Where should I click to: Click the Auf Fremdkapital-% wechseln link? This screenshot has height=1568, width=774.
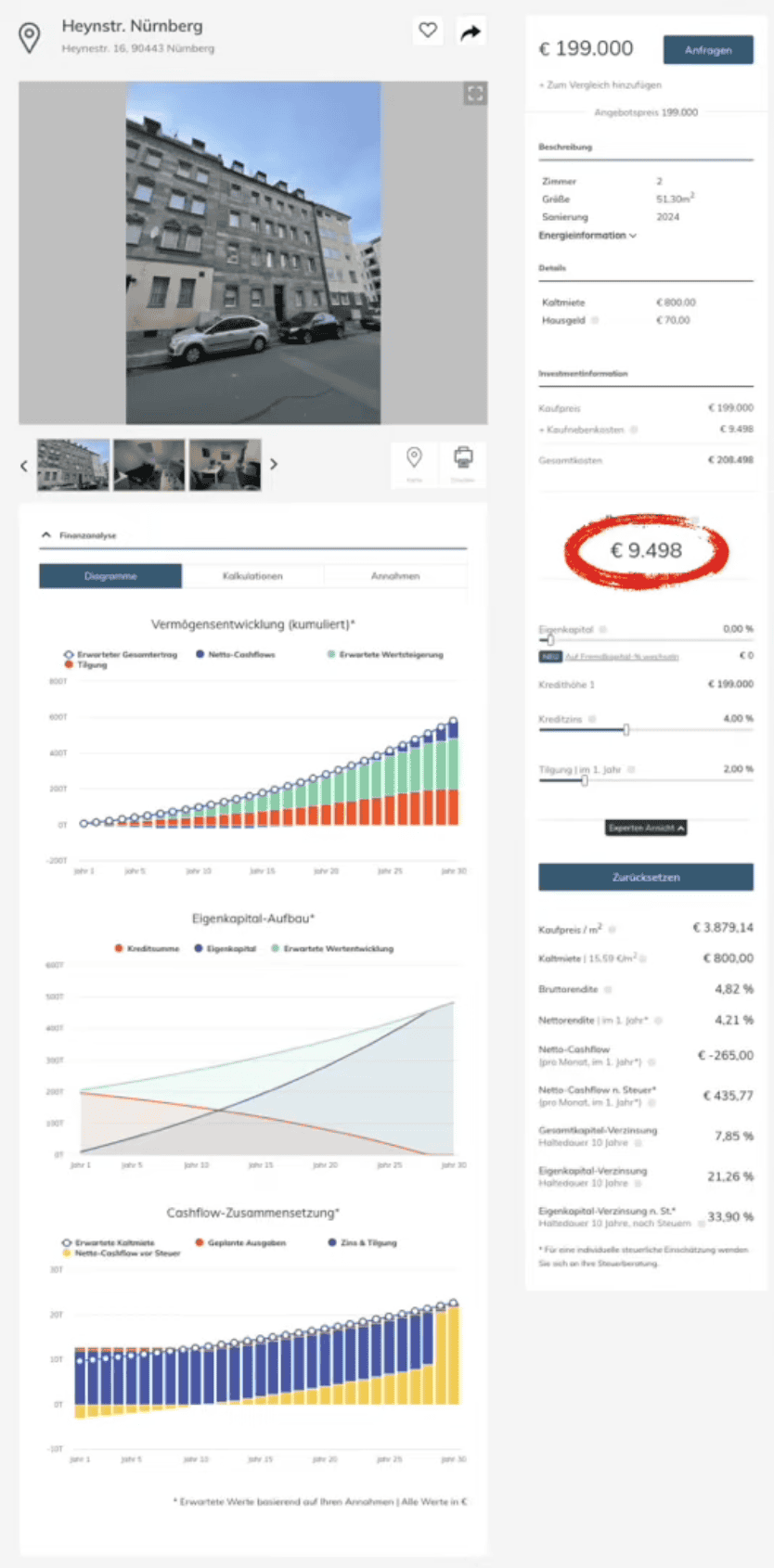coord(622,656)
